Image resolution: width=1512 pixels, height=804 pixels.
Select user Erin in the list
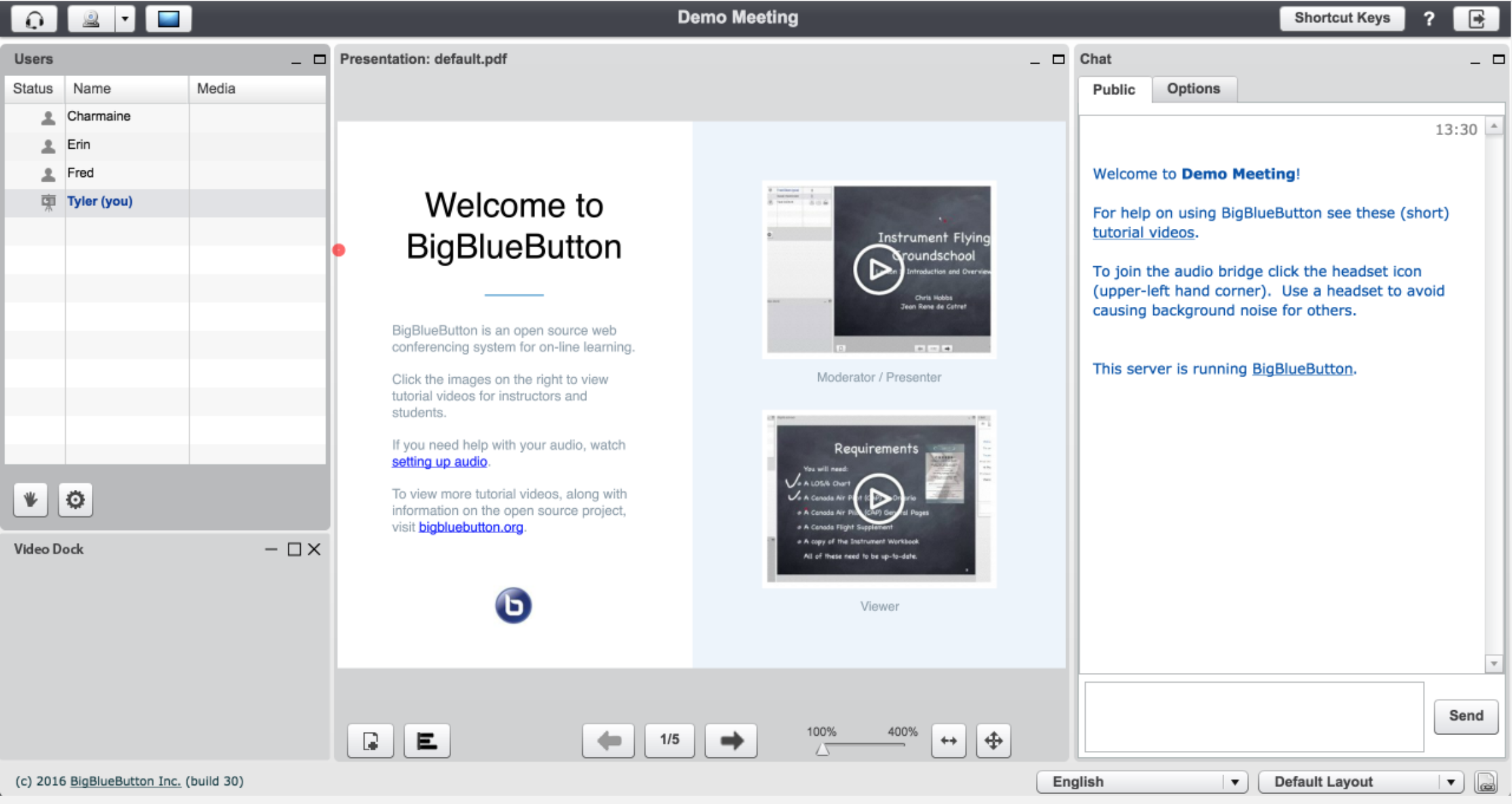click(x=165, y=145)
